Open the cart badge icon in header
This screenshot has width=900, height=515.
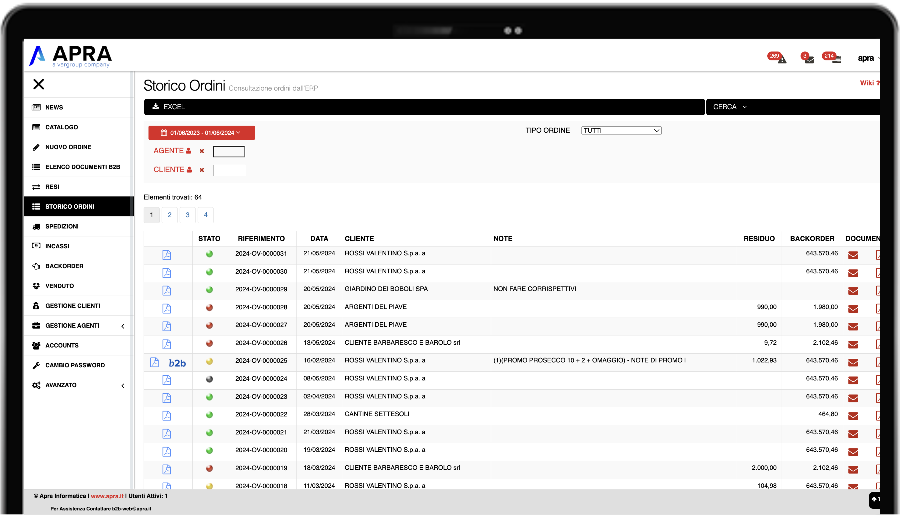832,57
